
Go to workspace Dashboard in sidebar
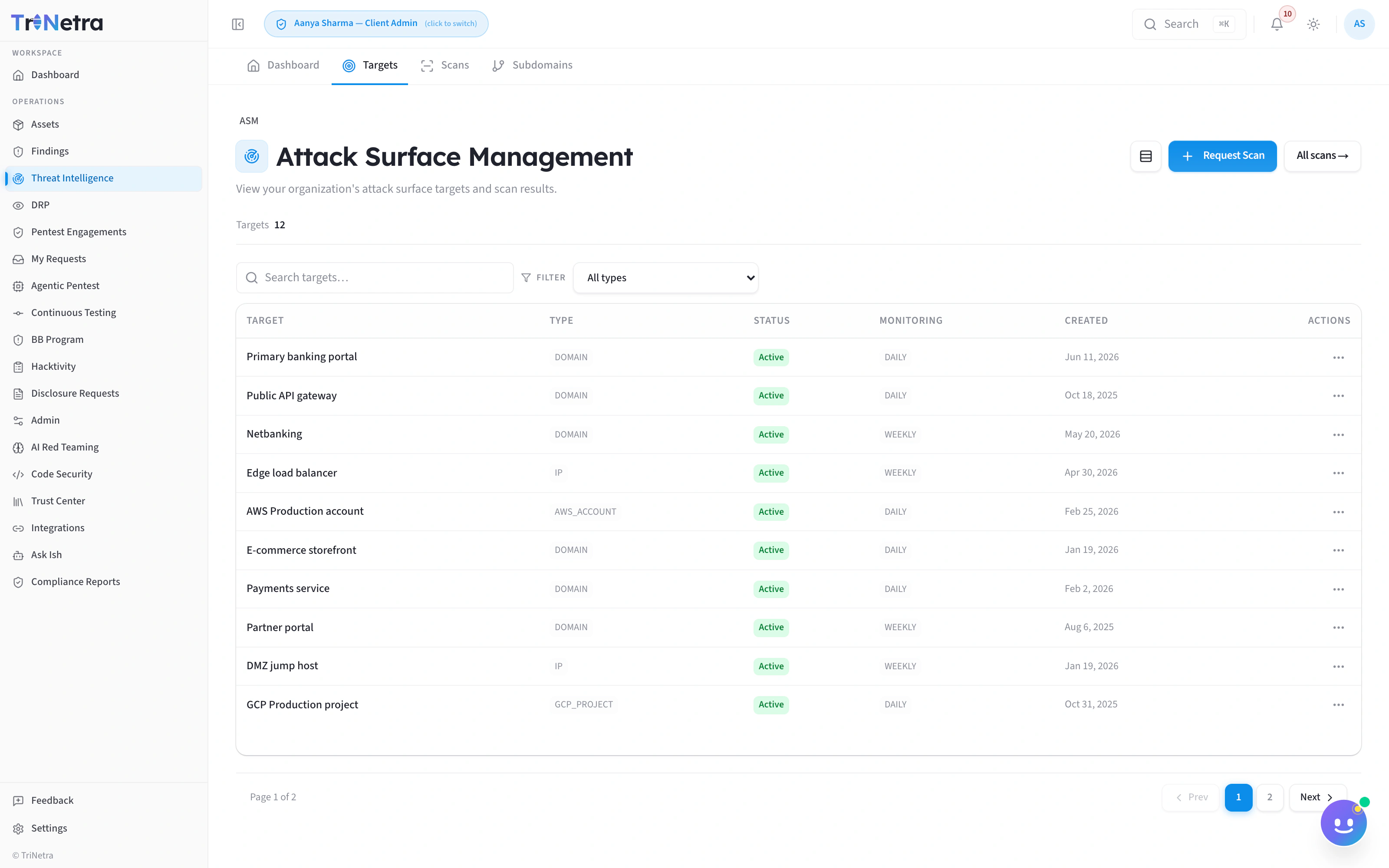[103, 75]
